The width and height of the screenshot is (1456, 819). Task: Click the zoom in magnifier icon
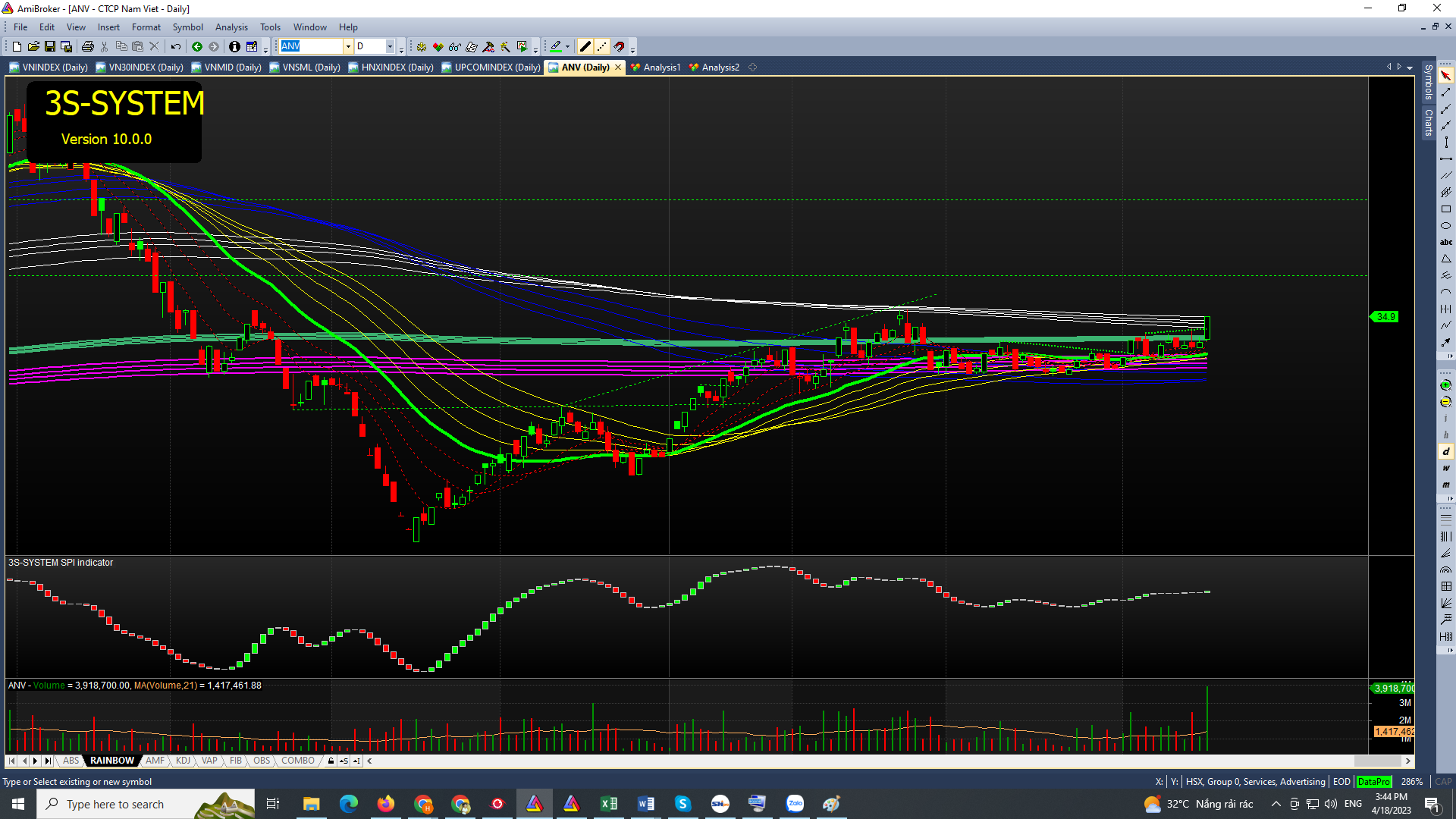tap(1446, 385)
